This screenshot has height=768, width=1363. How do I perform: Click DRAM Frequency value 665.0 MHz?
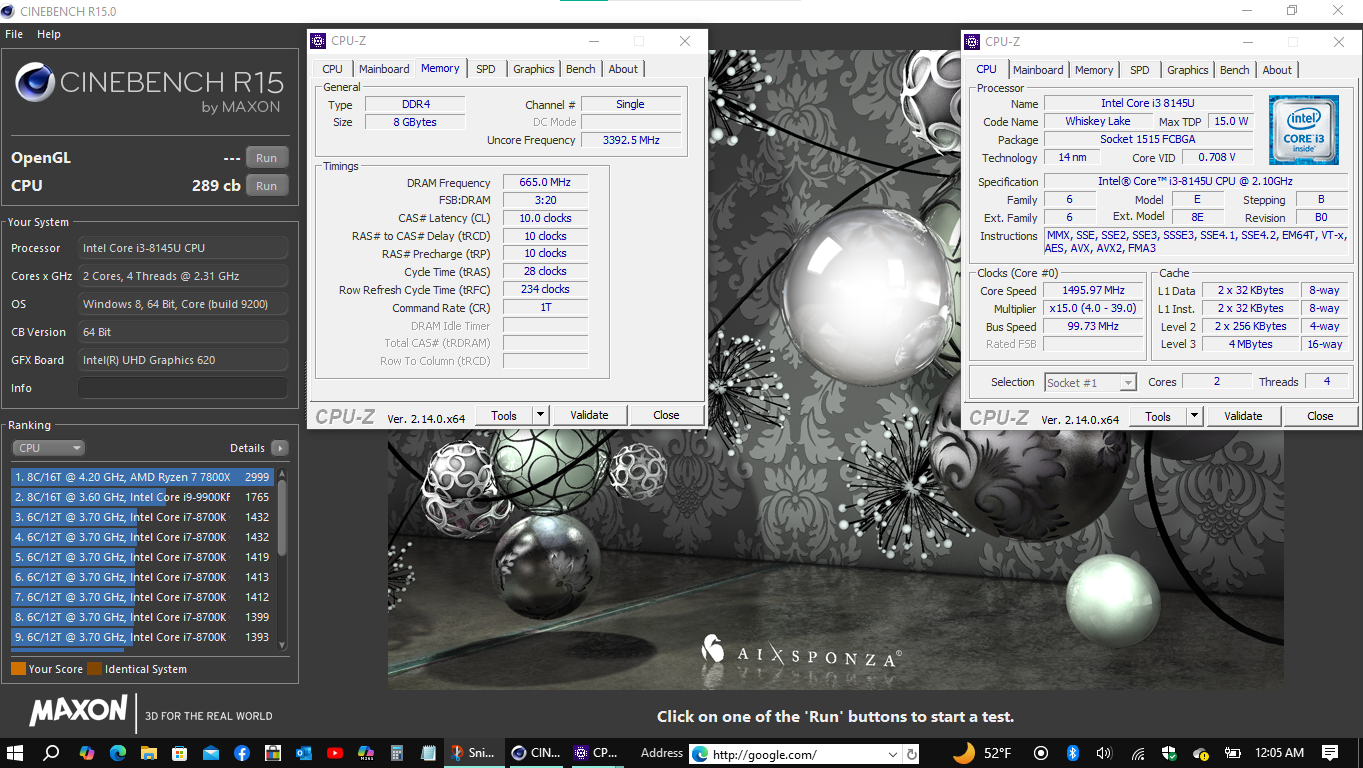[x=545, y=183]
